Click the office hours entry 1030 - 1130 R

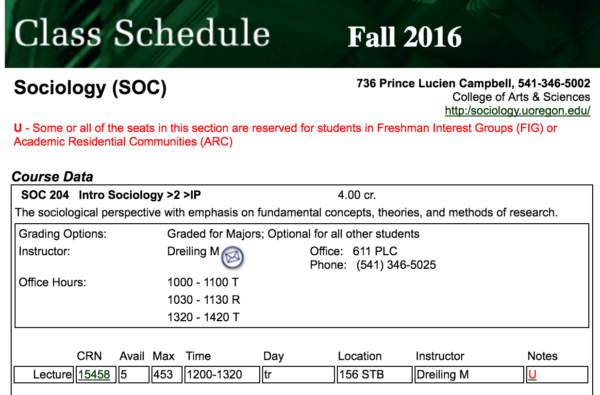click(204, 300)
